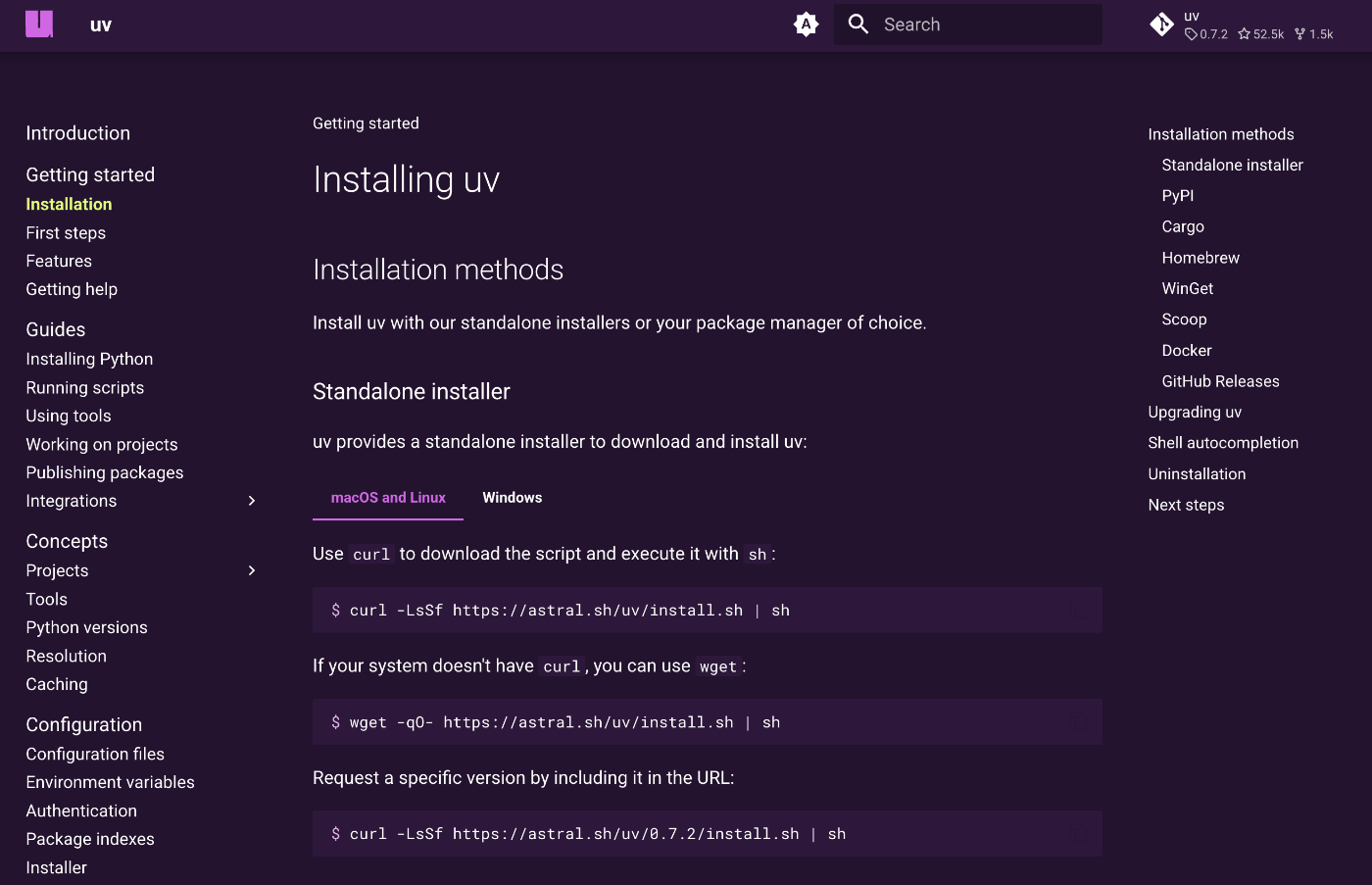
Task: Jump to Upgrading uv section
Action: coord(1195,412)
